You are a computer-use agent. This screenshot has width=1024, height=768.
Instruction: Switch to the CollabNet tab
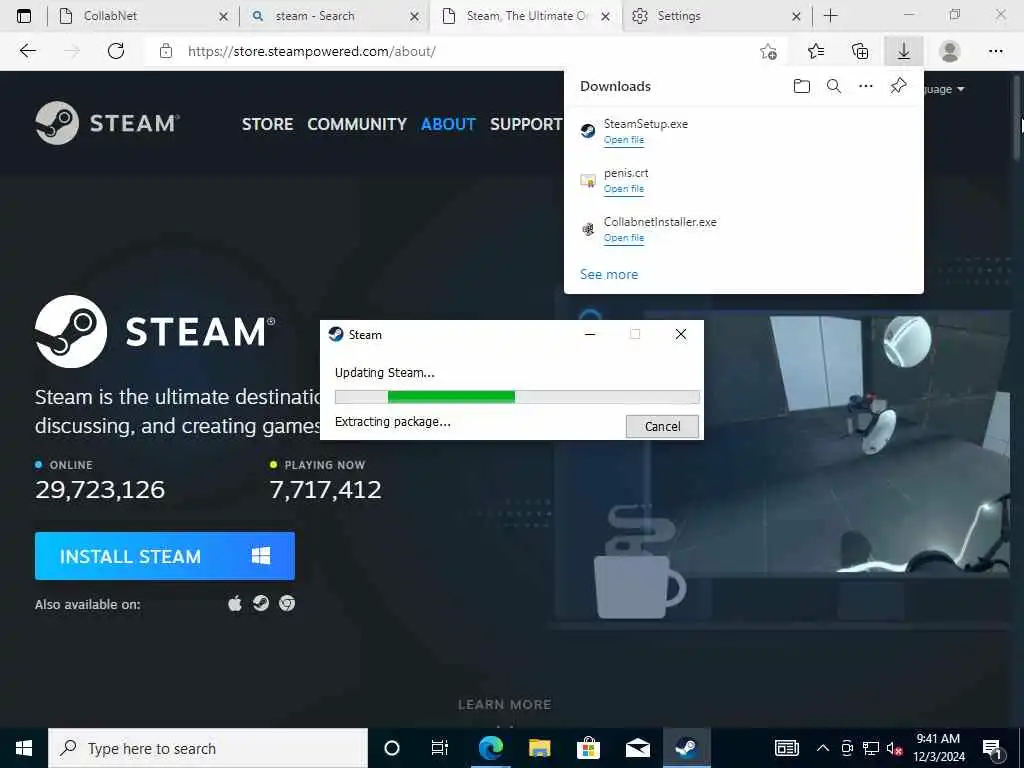click(x=140, y=16)
